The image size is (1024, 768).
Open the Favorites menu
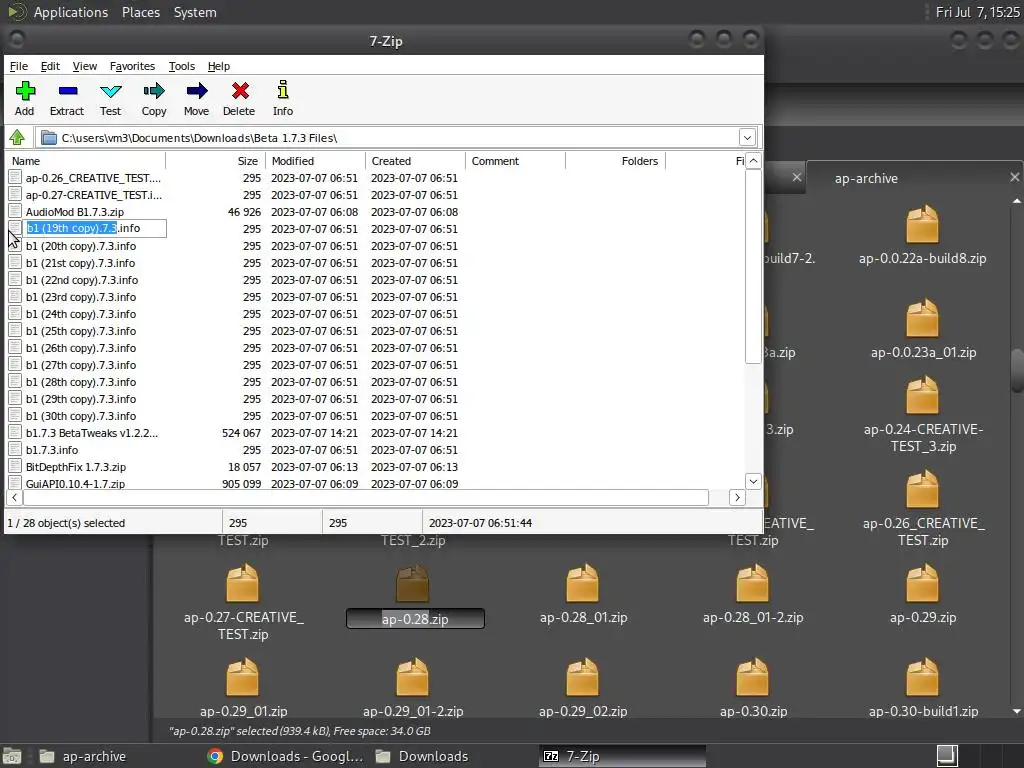pyautogui.click(x=132, y=66)
